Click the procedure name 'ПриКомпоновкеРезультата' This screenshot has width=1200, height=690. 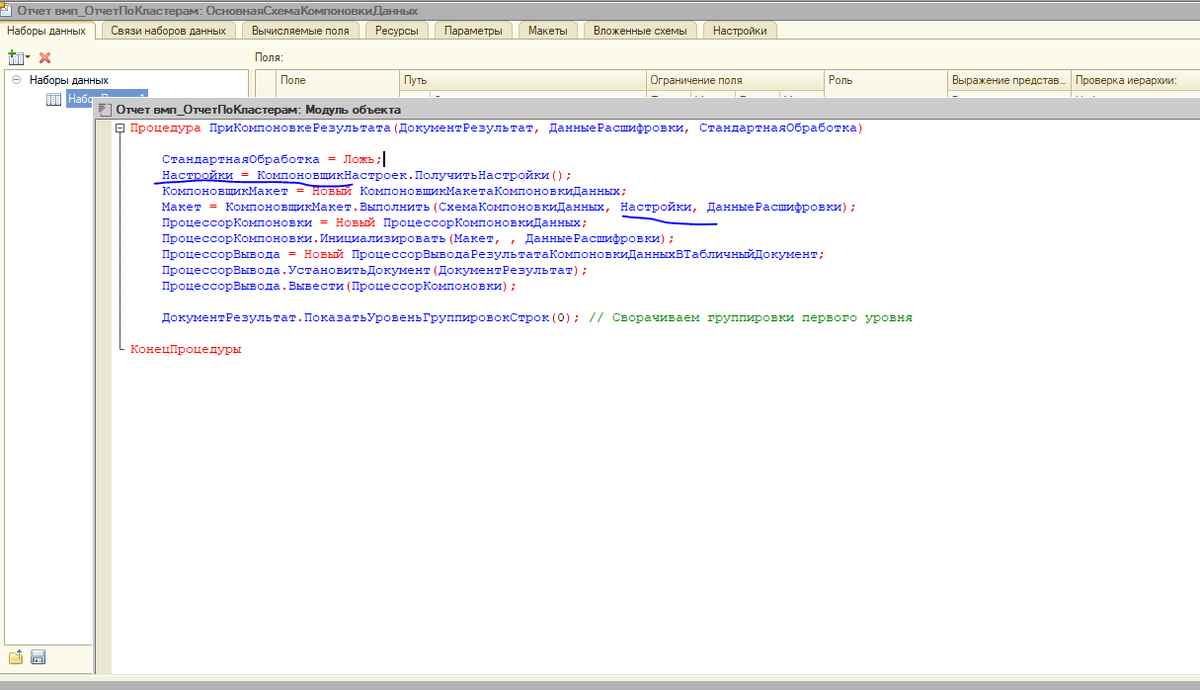click(x=299, y=128)
